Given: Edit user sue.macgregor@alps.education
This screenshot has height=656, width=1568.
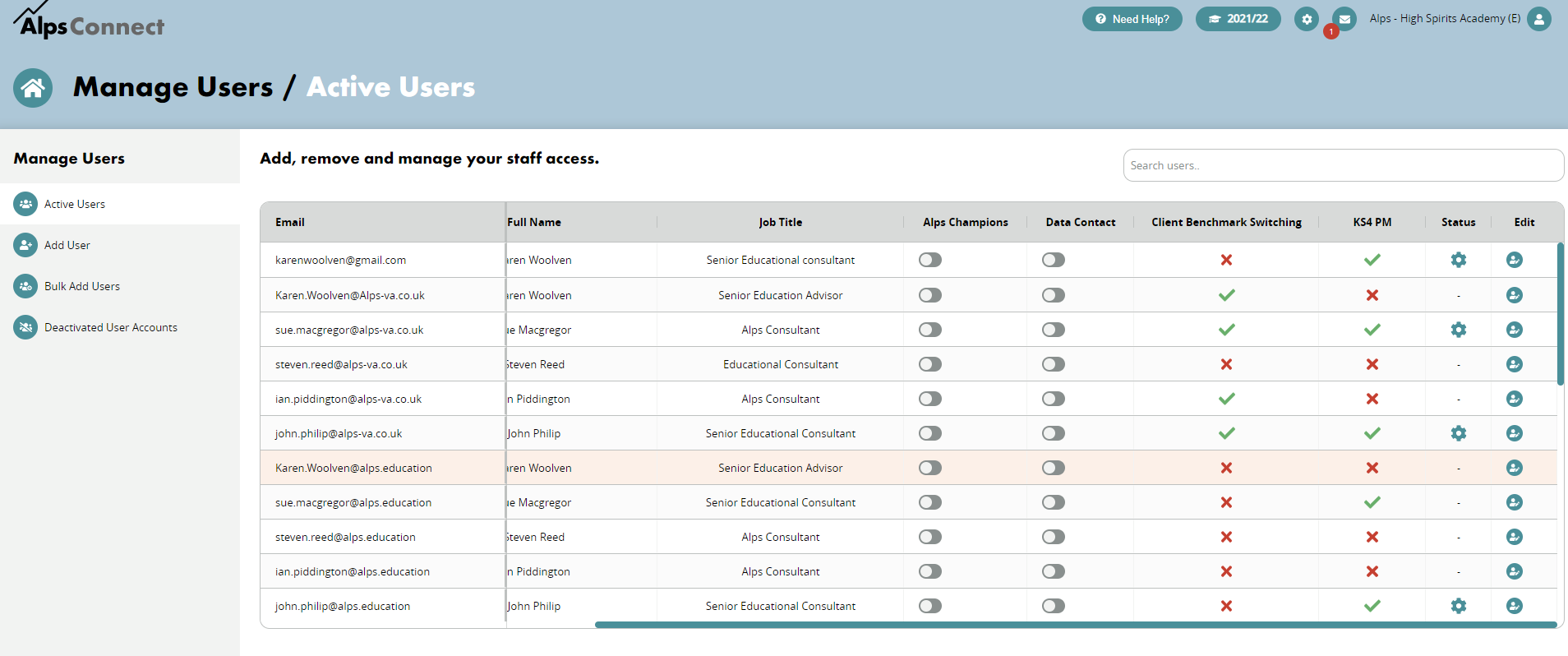Looking at the screenshot, I should pyautogui.click(x=1515, y=502).
